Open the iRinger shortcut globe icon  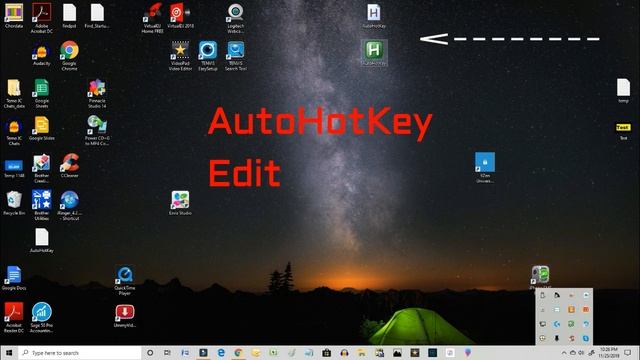click(69, 205)
